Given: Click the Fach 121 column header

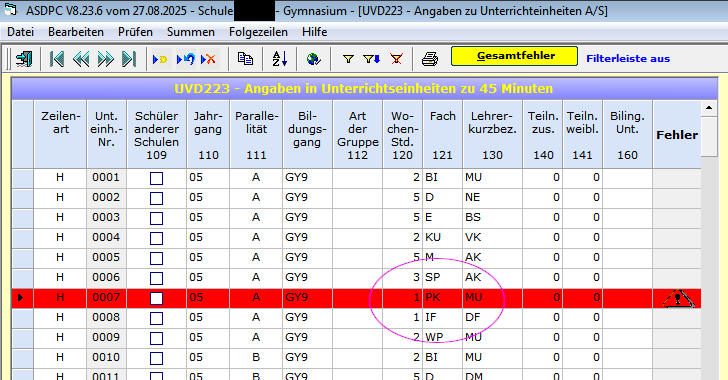Looking at the screenshot, I should [442, 135].
